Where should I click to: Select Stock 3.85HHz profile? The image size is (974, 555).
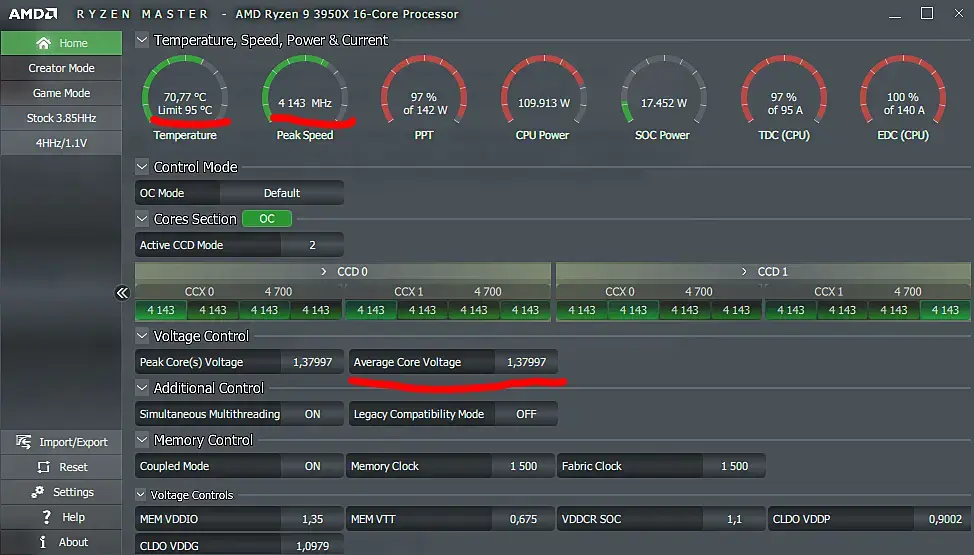[61, 118]
